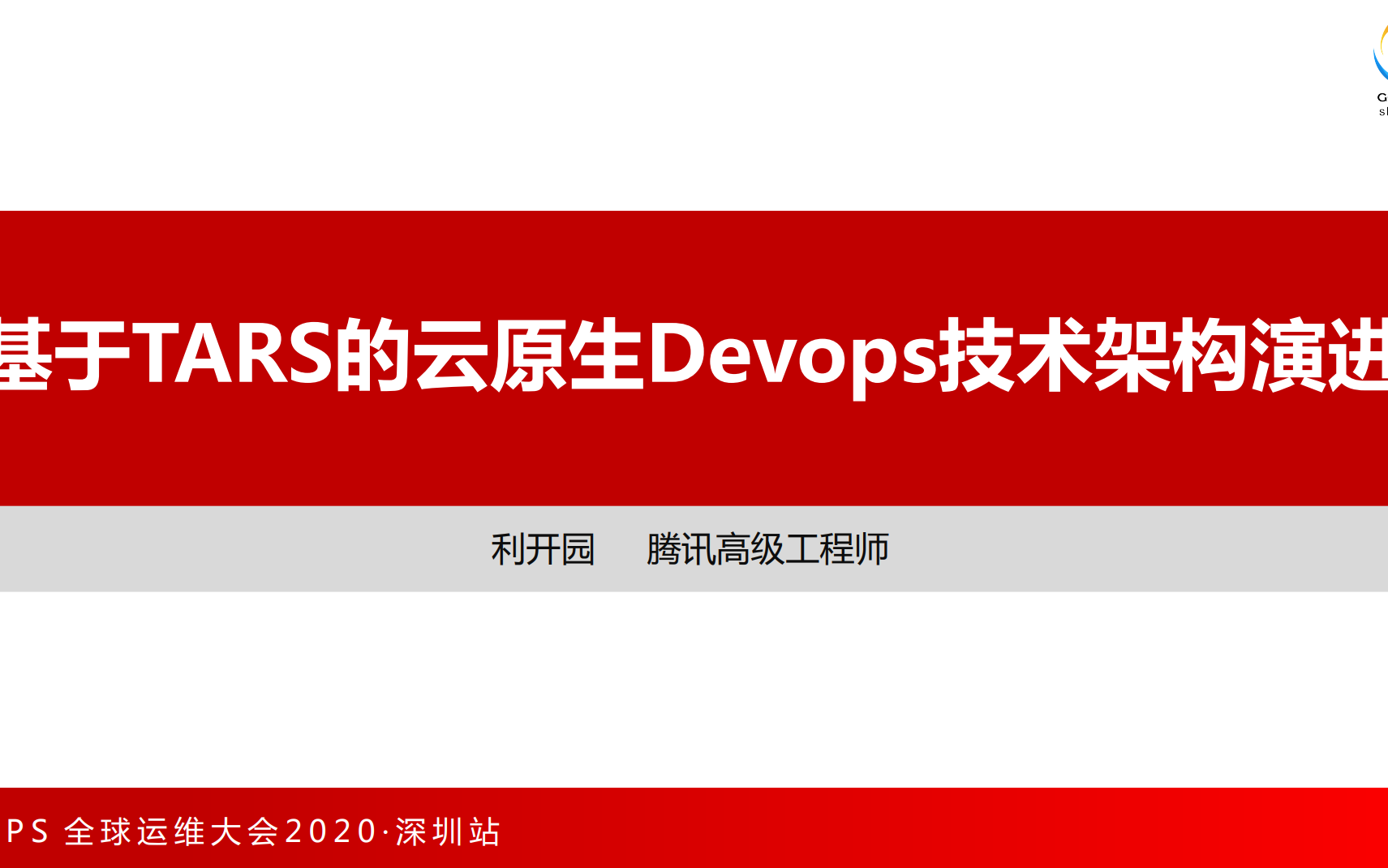Viewport: 1388px width, 868px height.
Task: Click the PS letters in the footer
Action: point(28,832)
